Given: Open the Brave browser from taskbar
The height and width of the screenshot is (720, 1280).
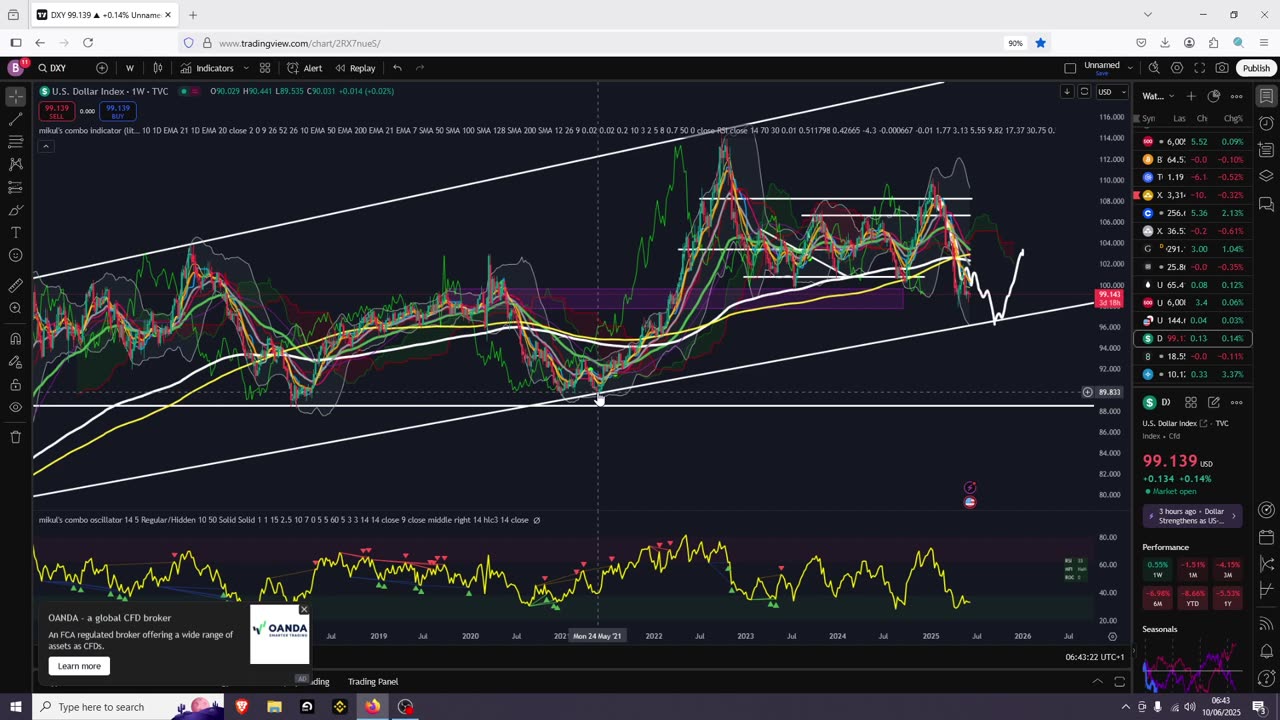Looking at the screenshot, I should 241,707.
